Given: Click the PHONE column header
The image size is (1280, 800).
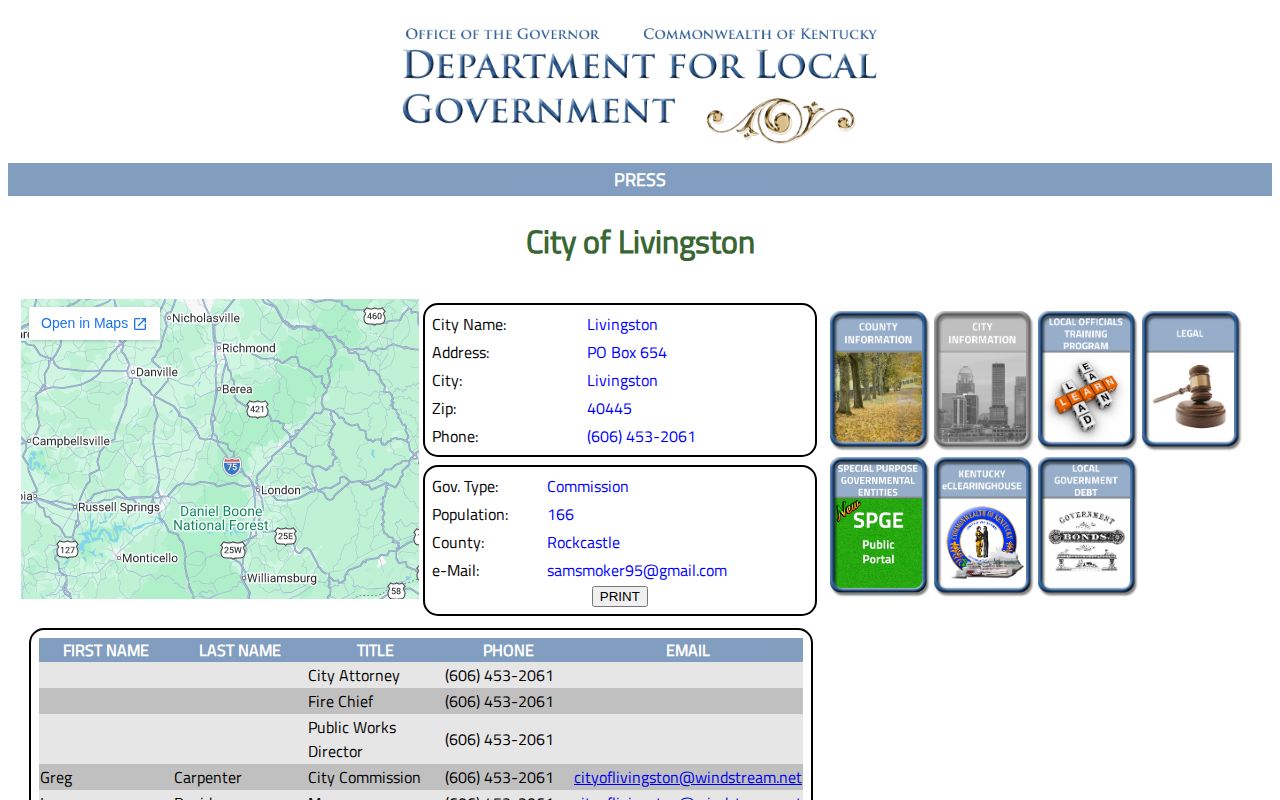Looking at the screenshot, I should coord(508,651).
